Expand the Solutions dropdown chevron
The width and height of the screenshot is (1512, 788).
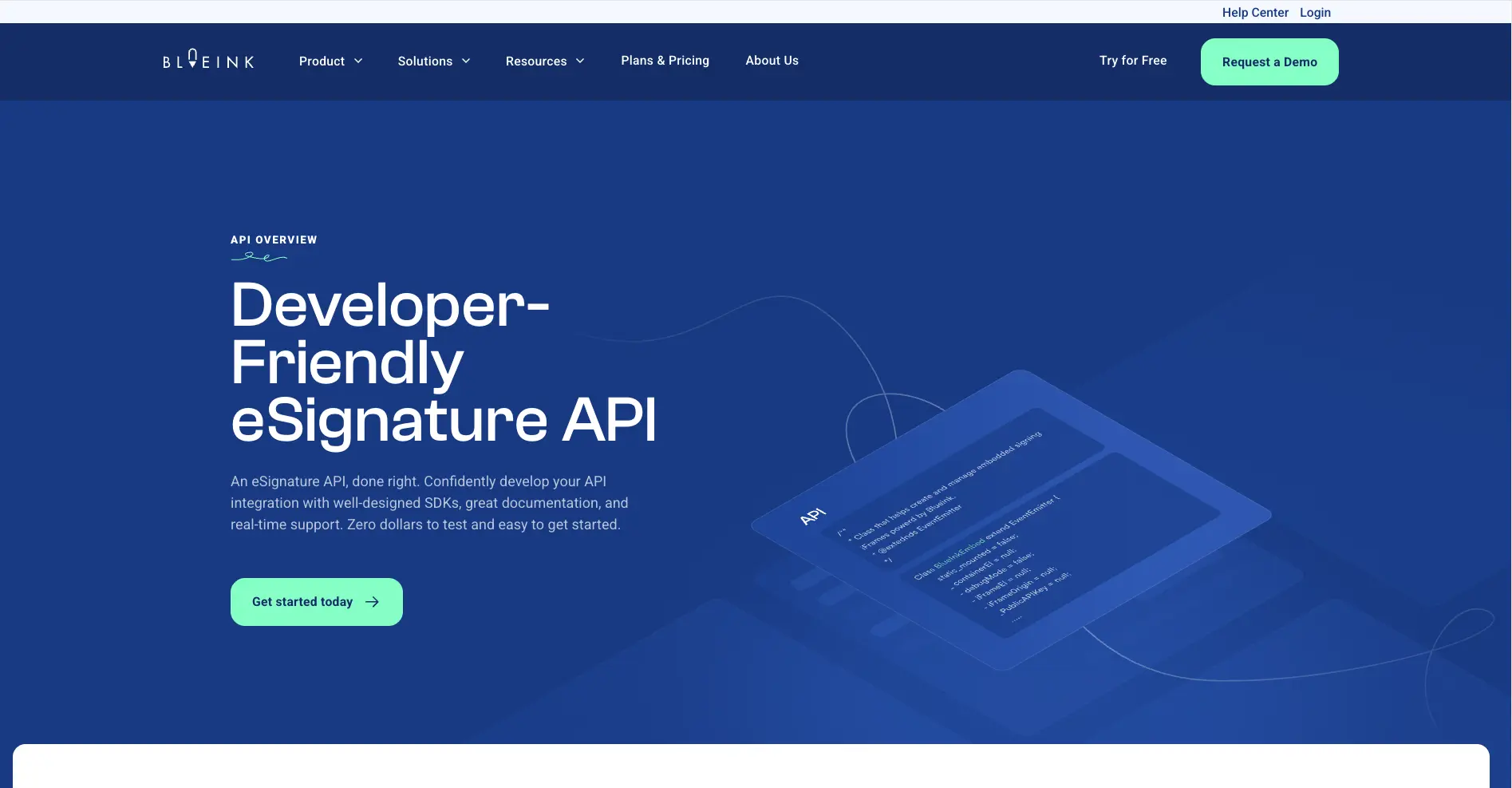pyautogui.click(x=466, y=61)
